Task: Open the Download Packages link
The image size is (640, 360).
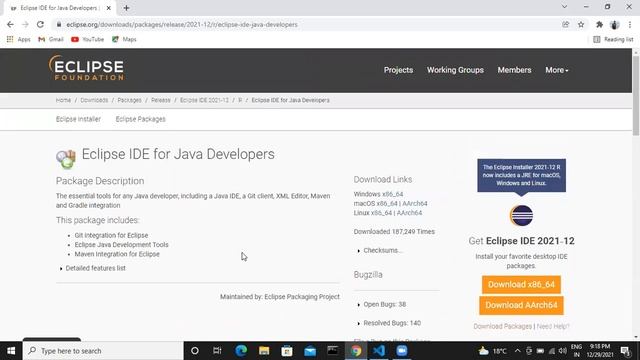Action: coord(502,326)
